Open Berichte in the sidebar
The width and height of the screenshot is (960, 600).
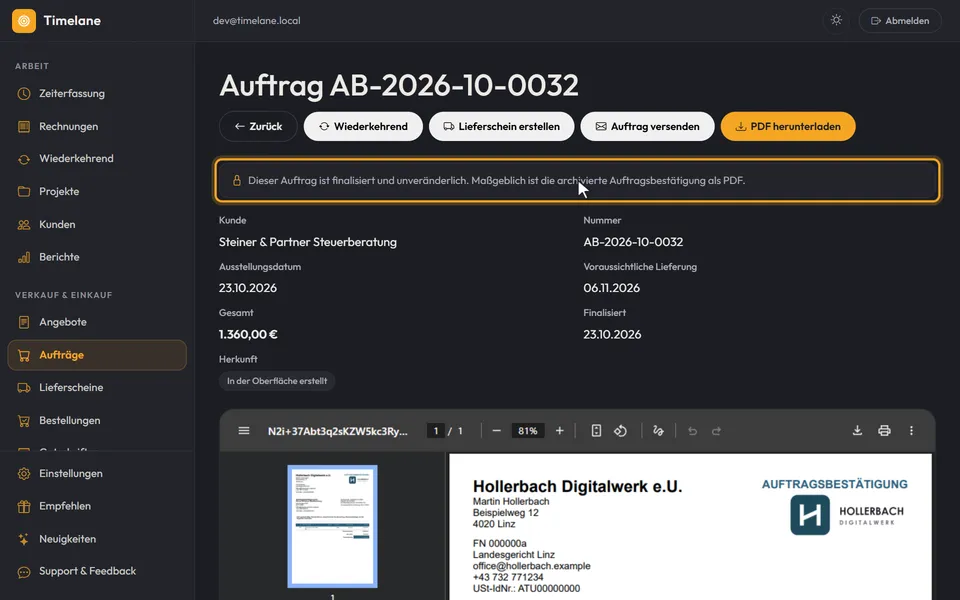97,257
